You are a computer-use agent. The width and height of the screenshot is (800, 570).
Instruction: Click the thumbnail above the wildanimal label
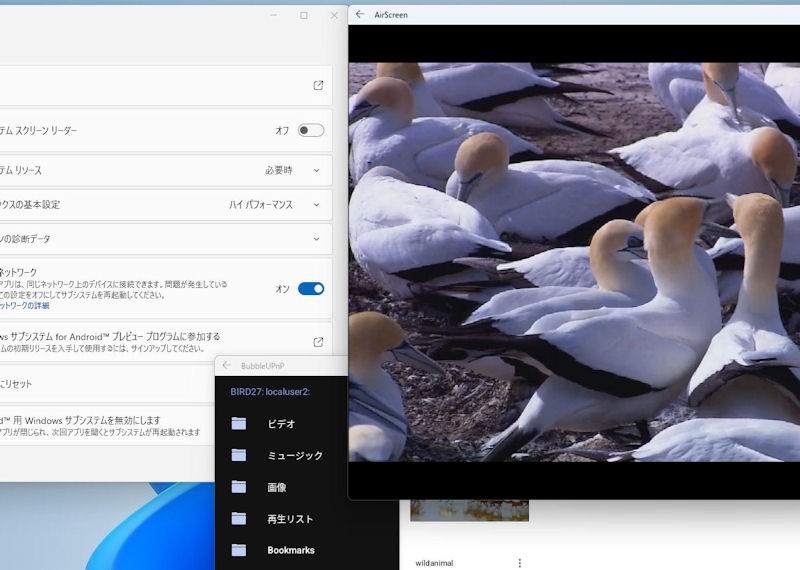pos(469,510)
